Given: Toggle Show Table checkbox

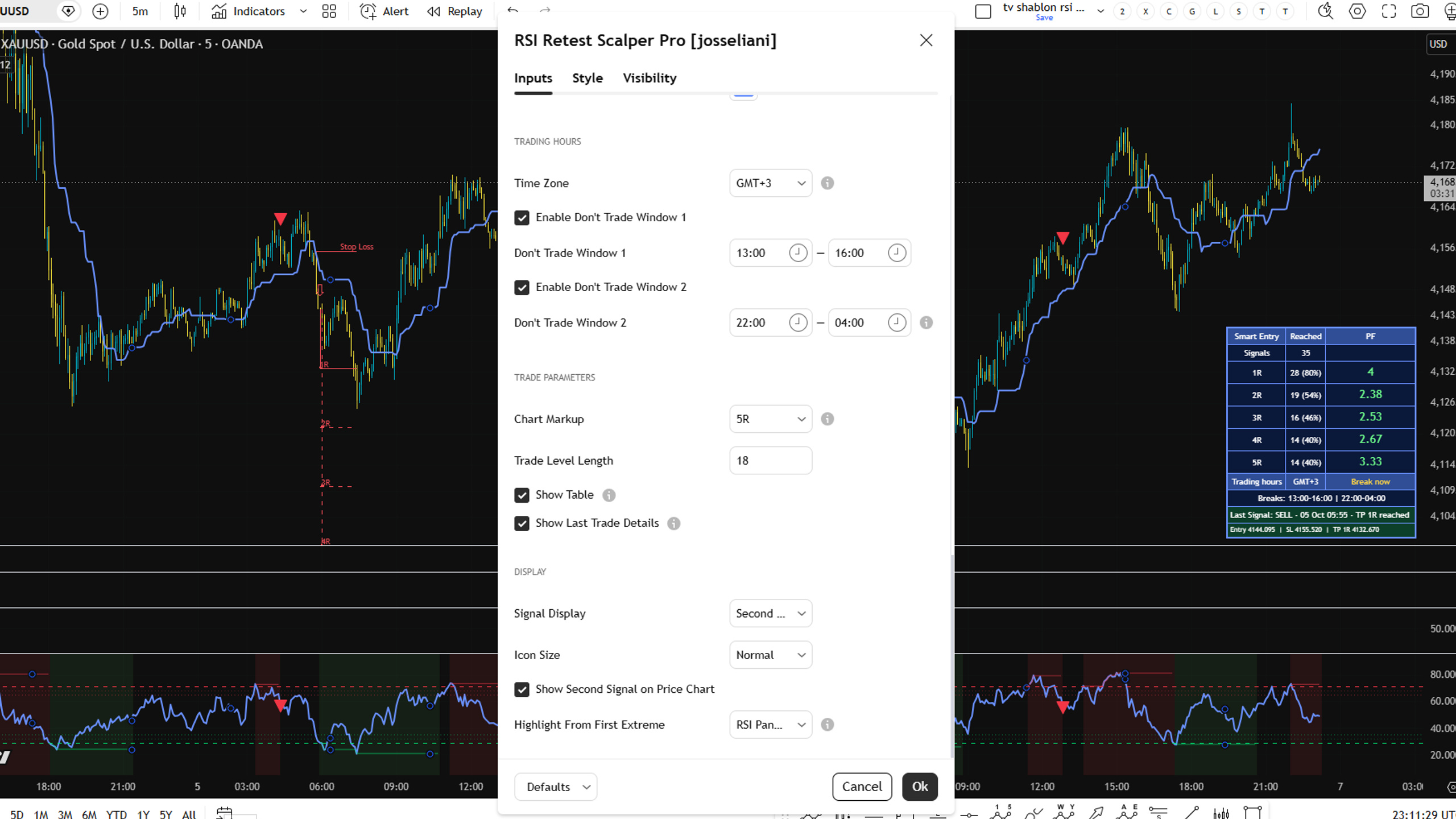Looking at the screenshot, I should (x=522, y=495).
